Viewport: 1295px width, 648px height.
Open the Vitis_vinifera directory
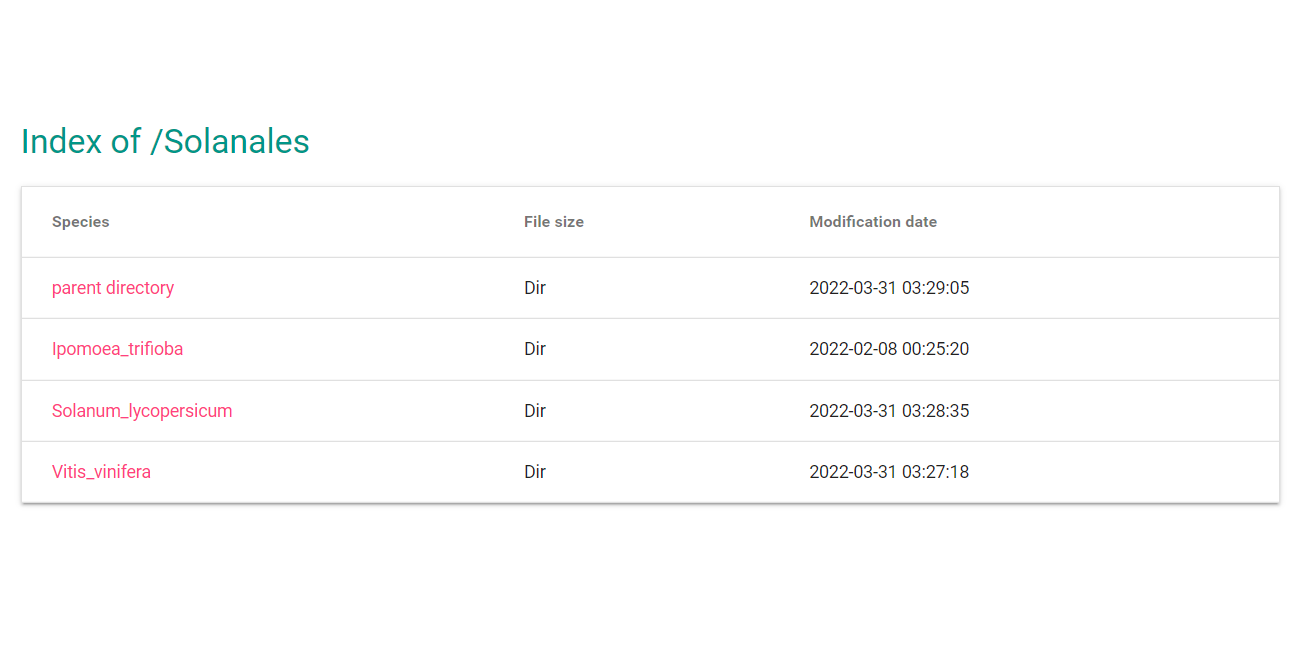click(101, 472)
